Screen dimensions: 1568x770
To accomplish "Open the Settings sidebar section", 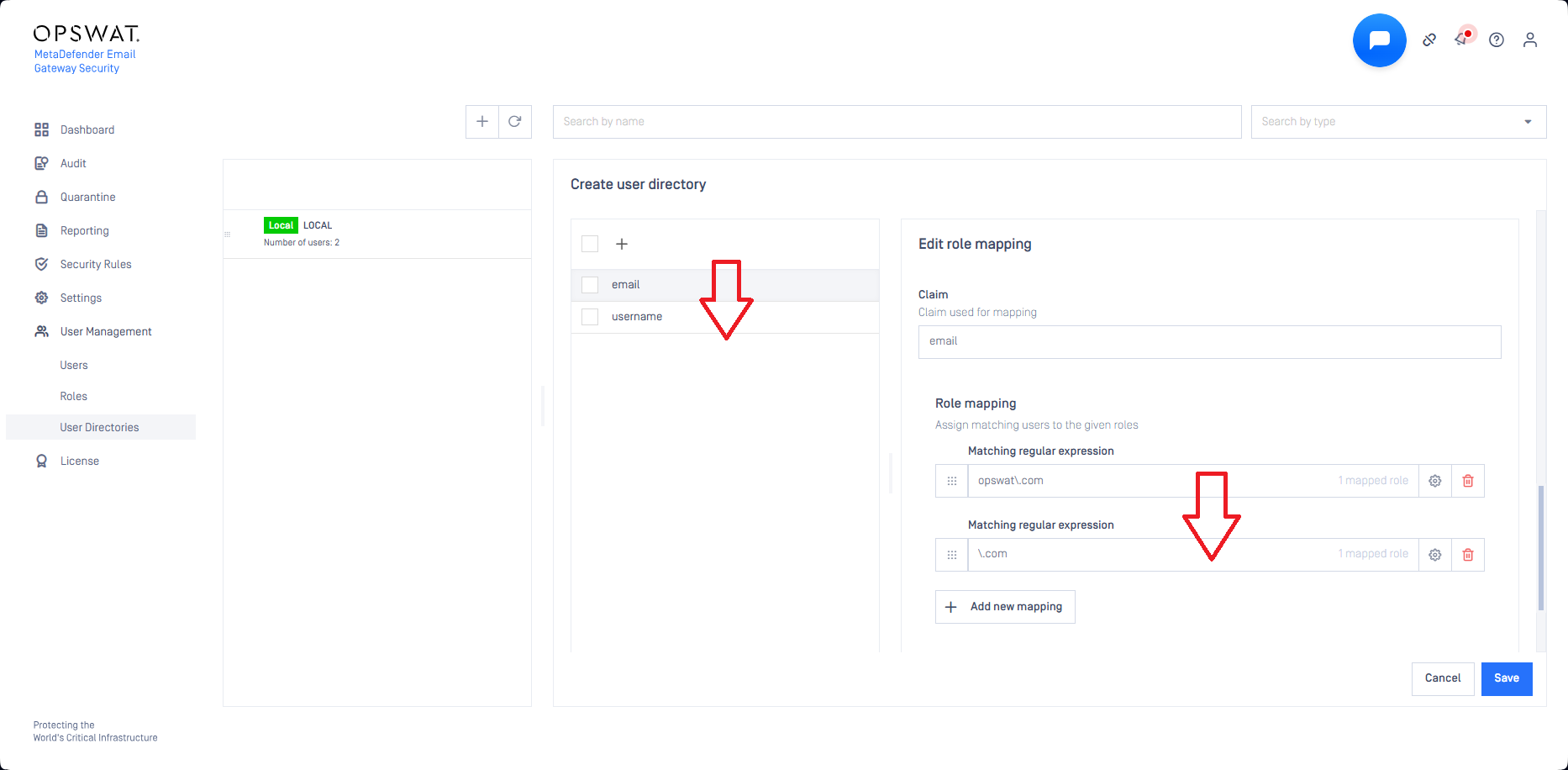I will pyautogui.click(x=81, y=298).
